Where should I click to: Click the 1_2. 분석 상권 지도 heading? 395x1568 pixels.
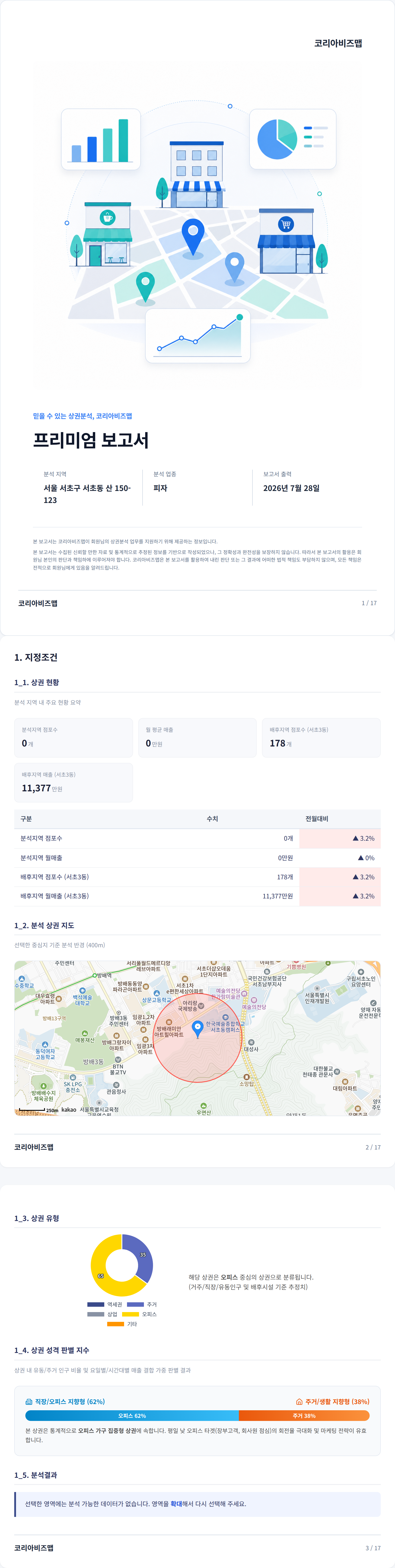[44, 926]
